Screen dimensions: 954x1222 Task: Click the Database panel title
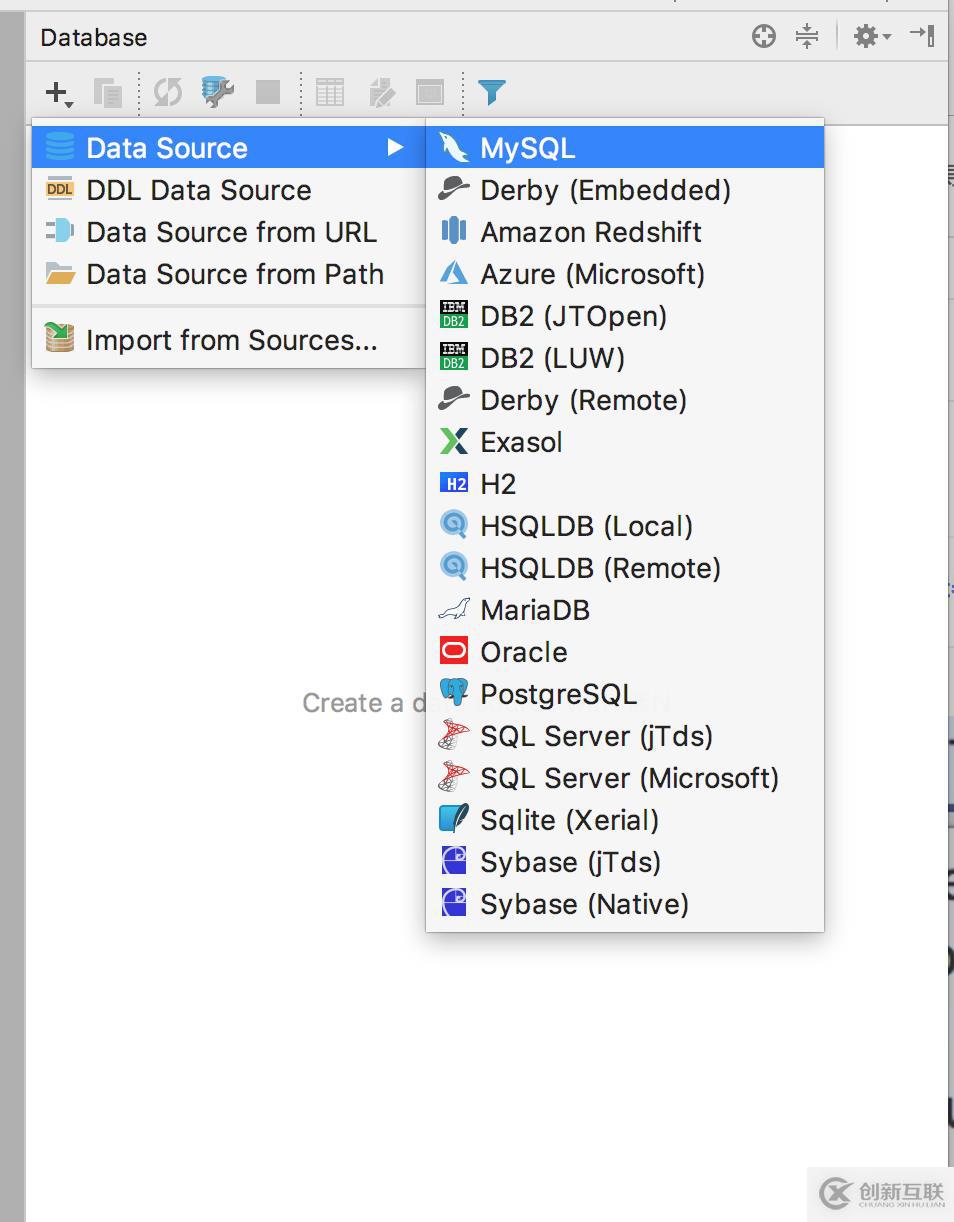tap(94, 38)
